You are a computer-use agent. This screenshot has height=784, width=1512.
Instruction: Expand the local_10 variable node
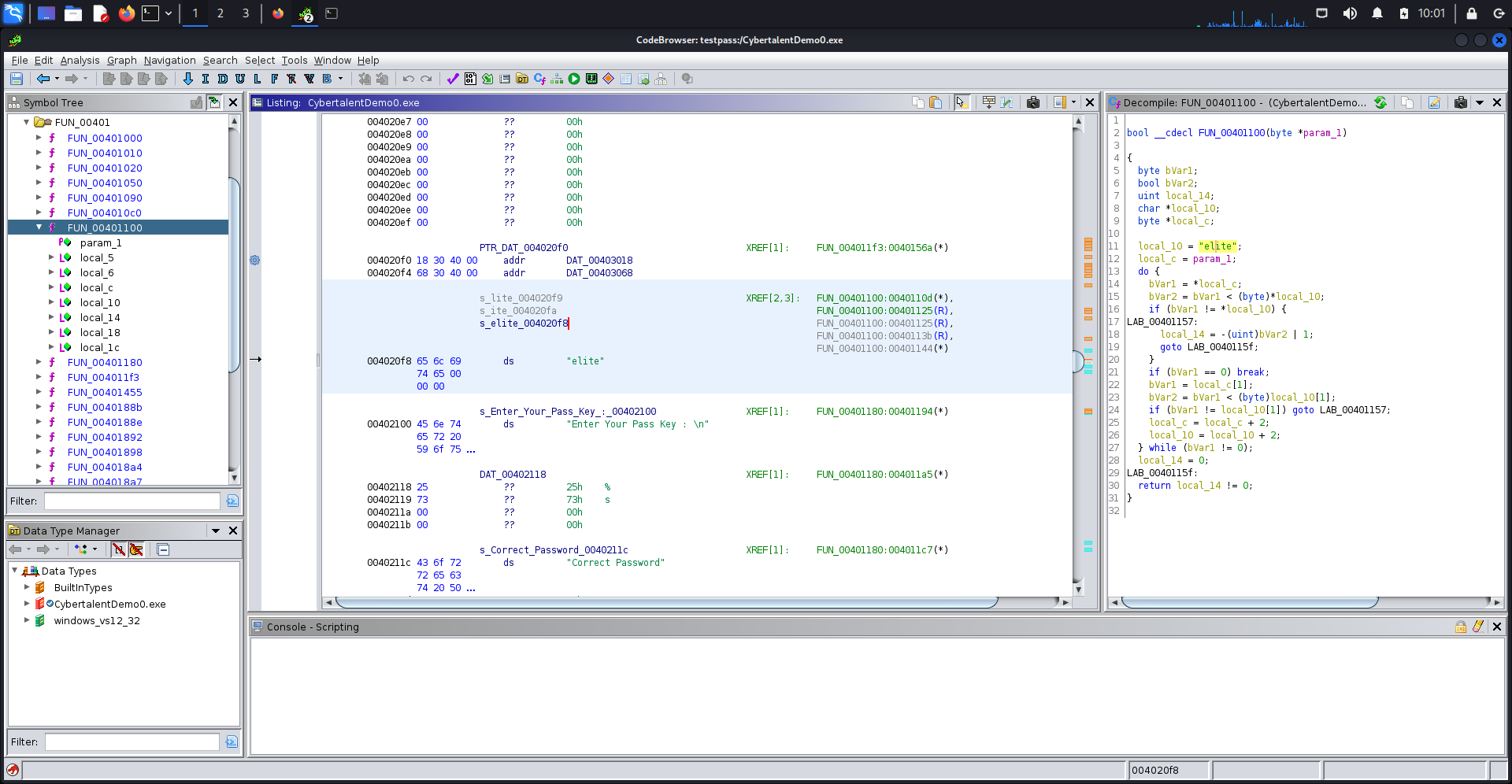coord(51,302)
